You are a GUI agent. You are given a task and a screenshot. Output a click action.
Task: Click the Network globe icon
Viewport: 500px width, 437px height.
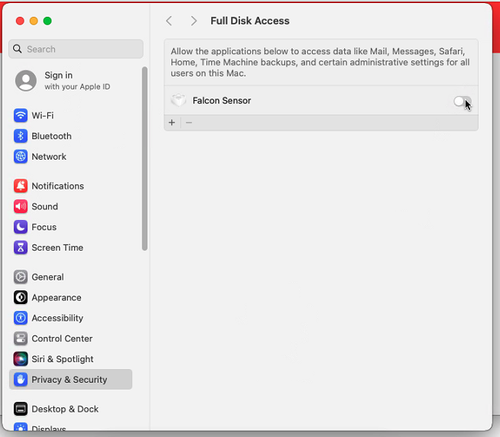click(21, 157)
